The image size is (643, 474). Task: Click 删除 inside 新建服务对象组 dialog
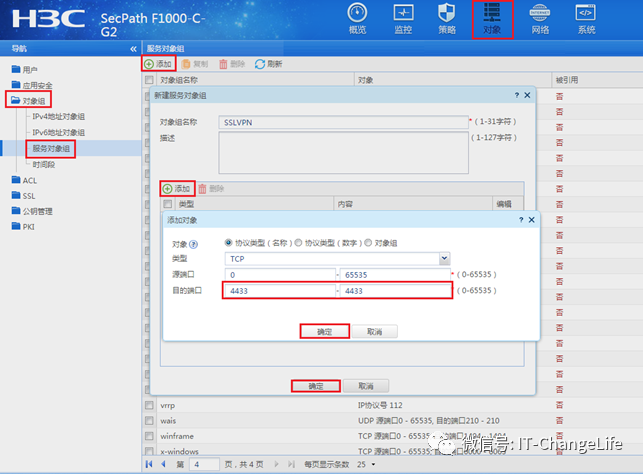(x=211, y=189)
